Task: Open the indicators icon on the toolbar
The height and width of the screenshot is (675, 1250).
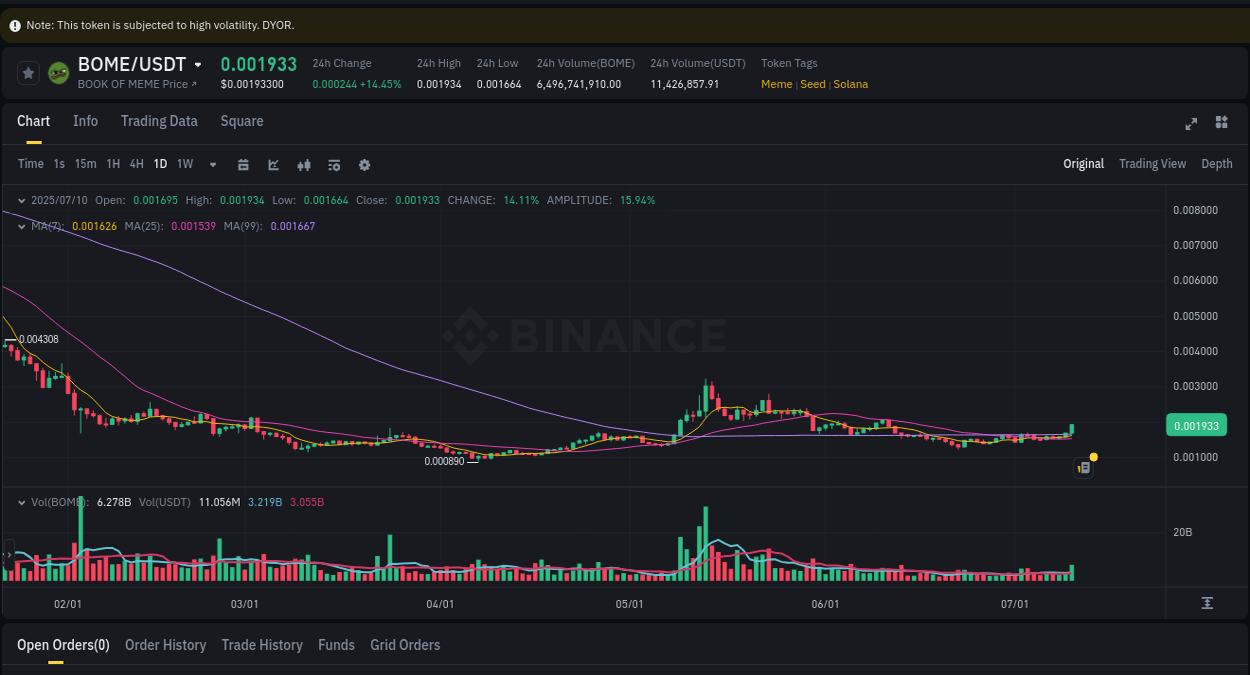Action: coord(304,164)
